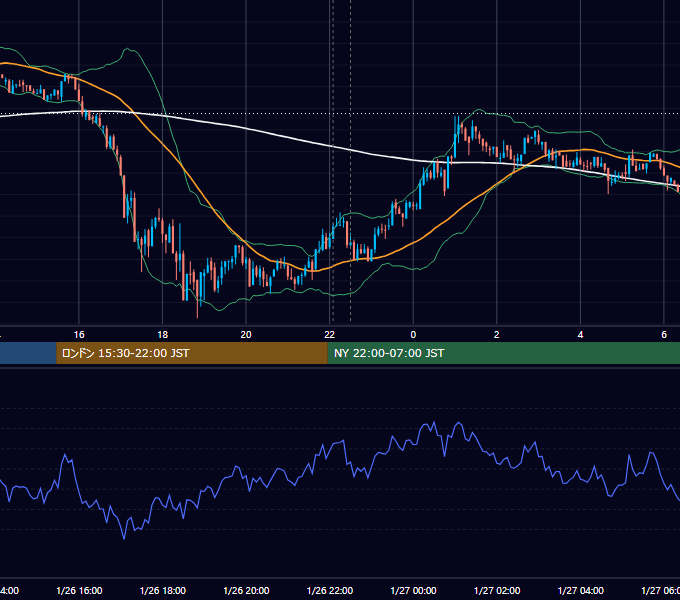Click the 4 hour label on price chart axis
The image size is (680, 600).
pyautogui.click(x=580, y=335)
